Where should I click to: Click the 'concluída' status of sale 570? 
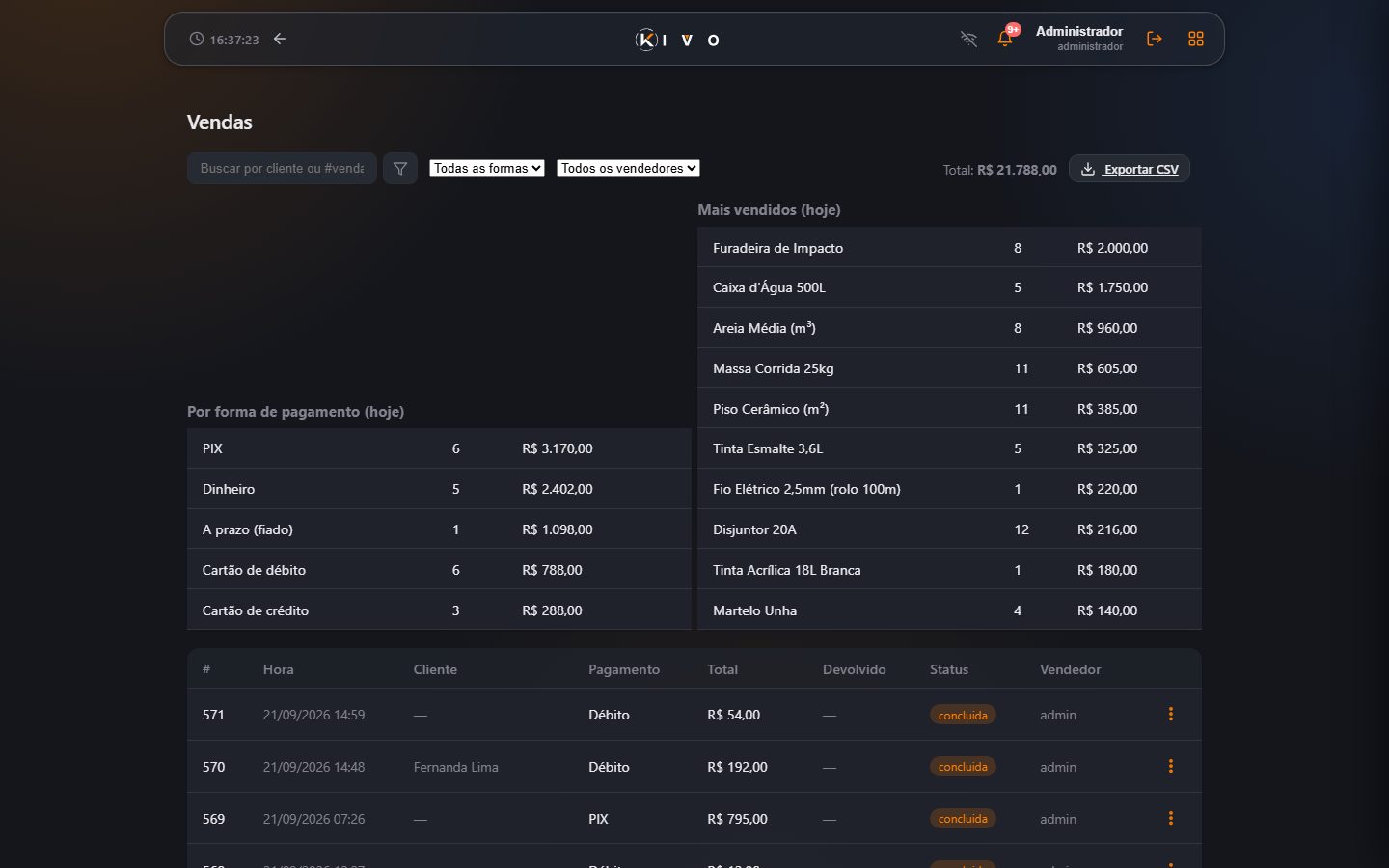click(x=963, y=767)
